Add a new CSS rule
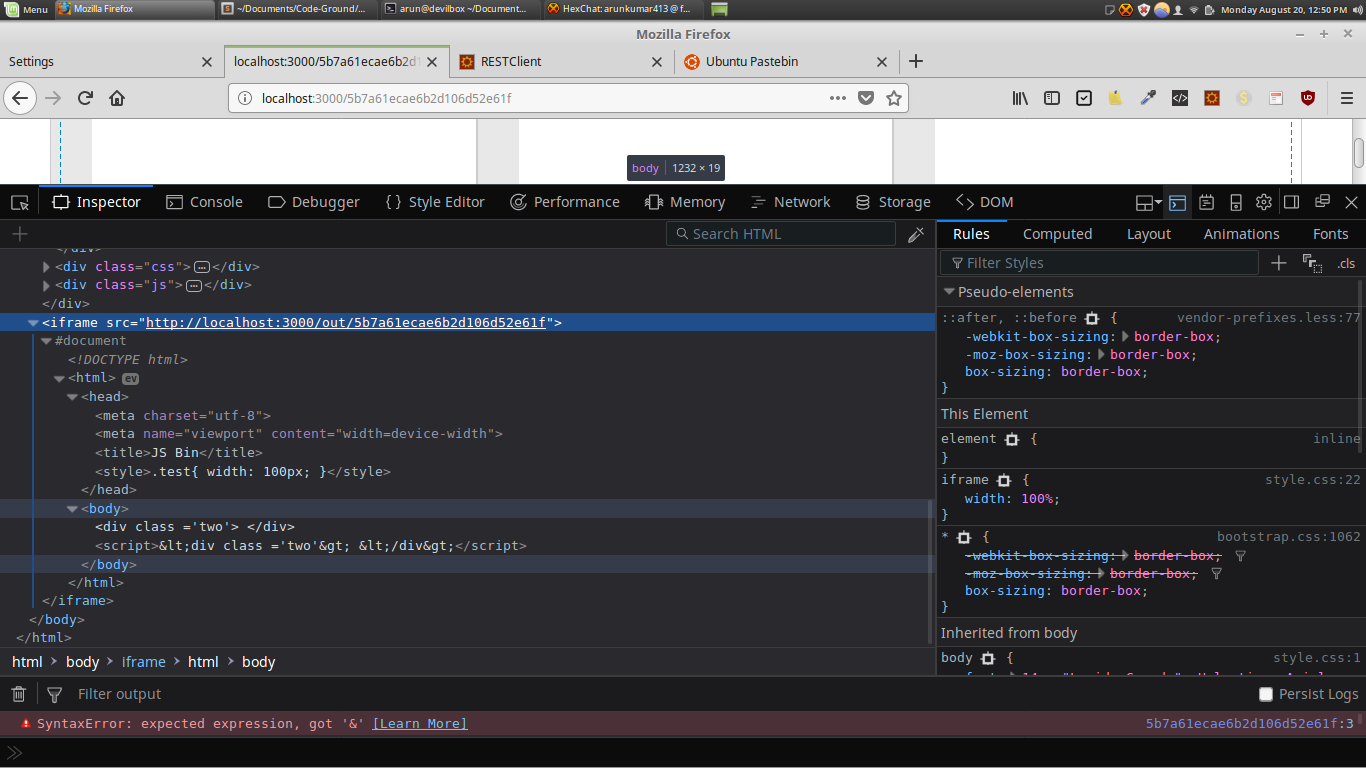Image resolution: width=1366 pixels, height=768 pixels. click(x=1278, y=263)
